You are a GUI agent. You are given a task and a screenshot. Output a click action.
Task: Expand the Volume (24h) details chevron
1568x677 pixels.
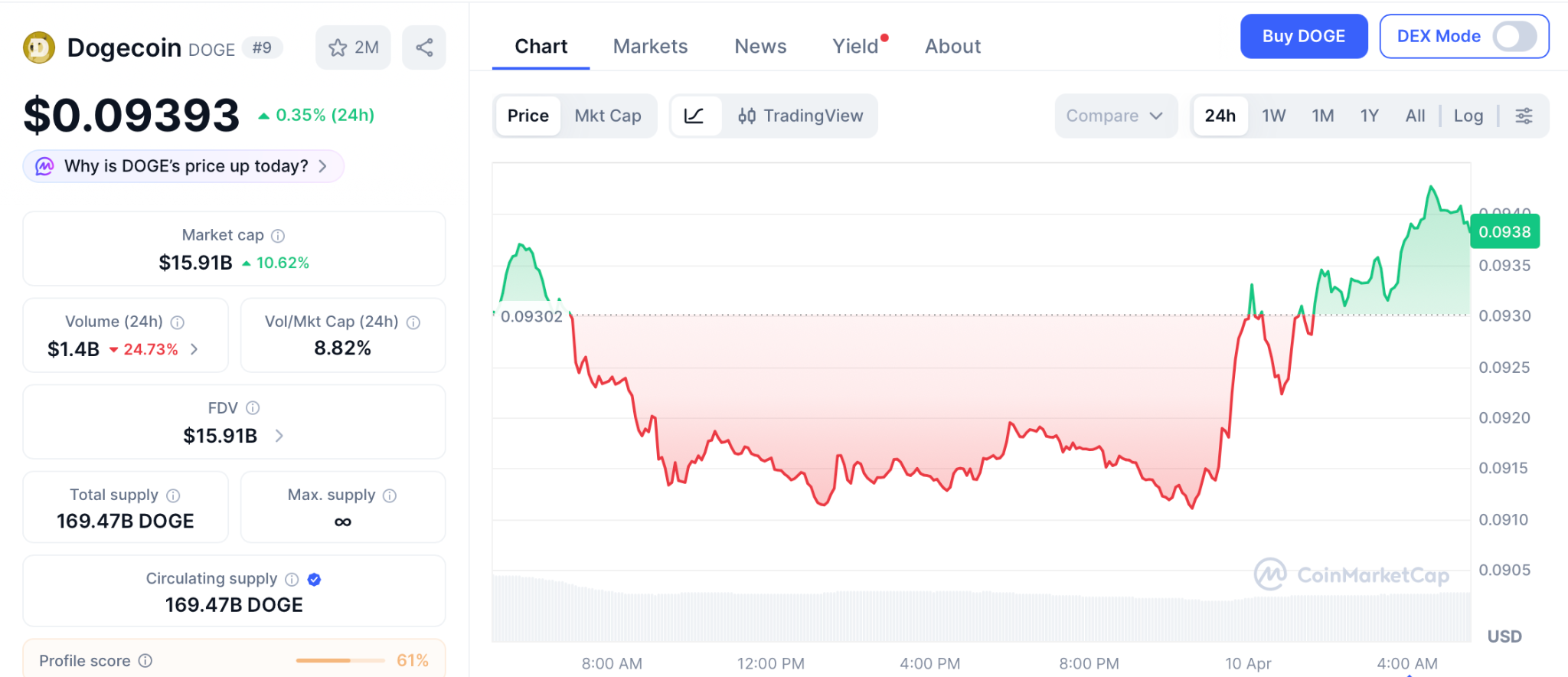pyautogui.click(x=194, y=349)
